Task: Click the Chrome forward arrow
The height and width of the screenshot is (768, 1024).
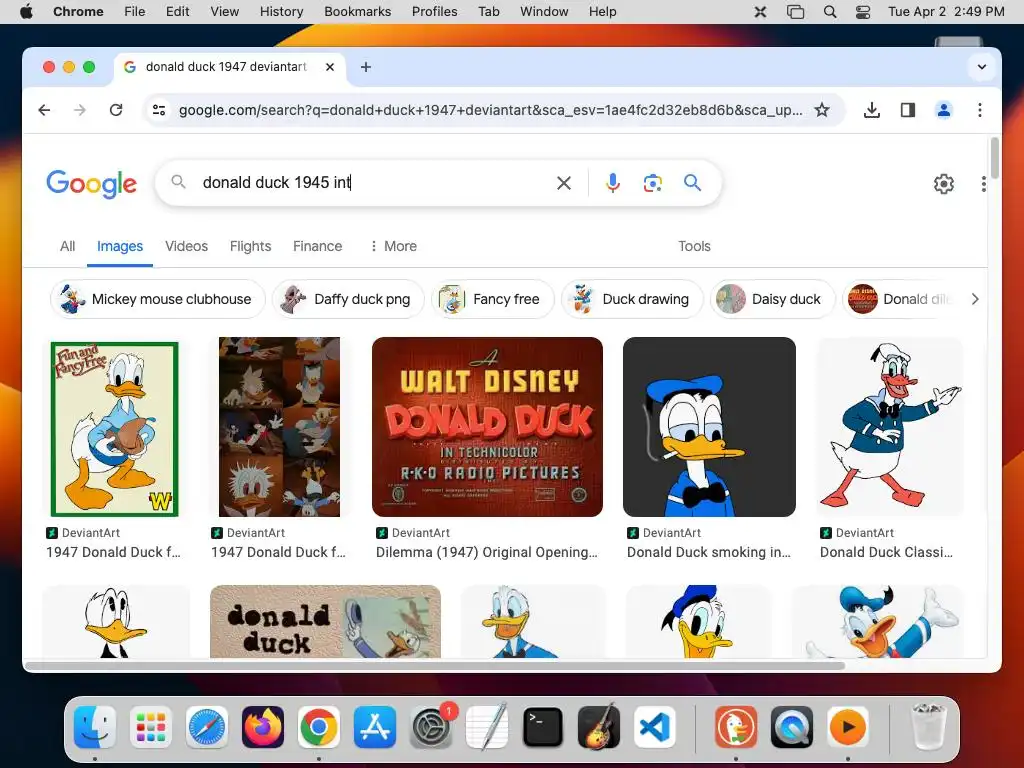Action: point(80,110)
